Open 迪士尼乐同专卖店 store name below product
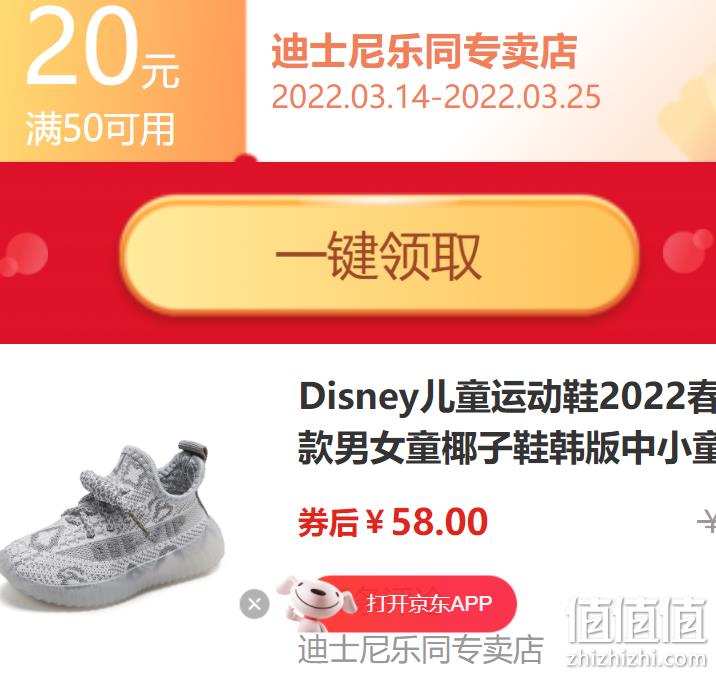The width and height of the screenshot is (716, 676). pos(421,649)
